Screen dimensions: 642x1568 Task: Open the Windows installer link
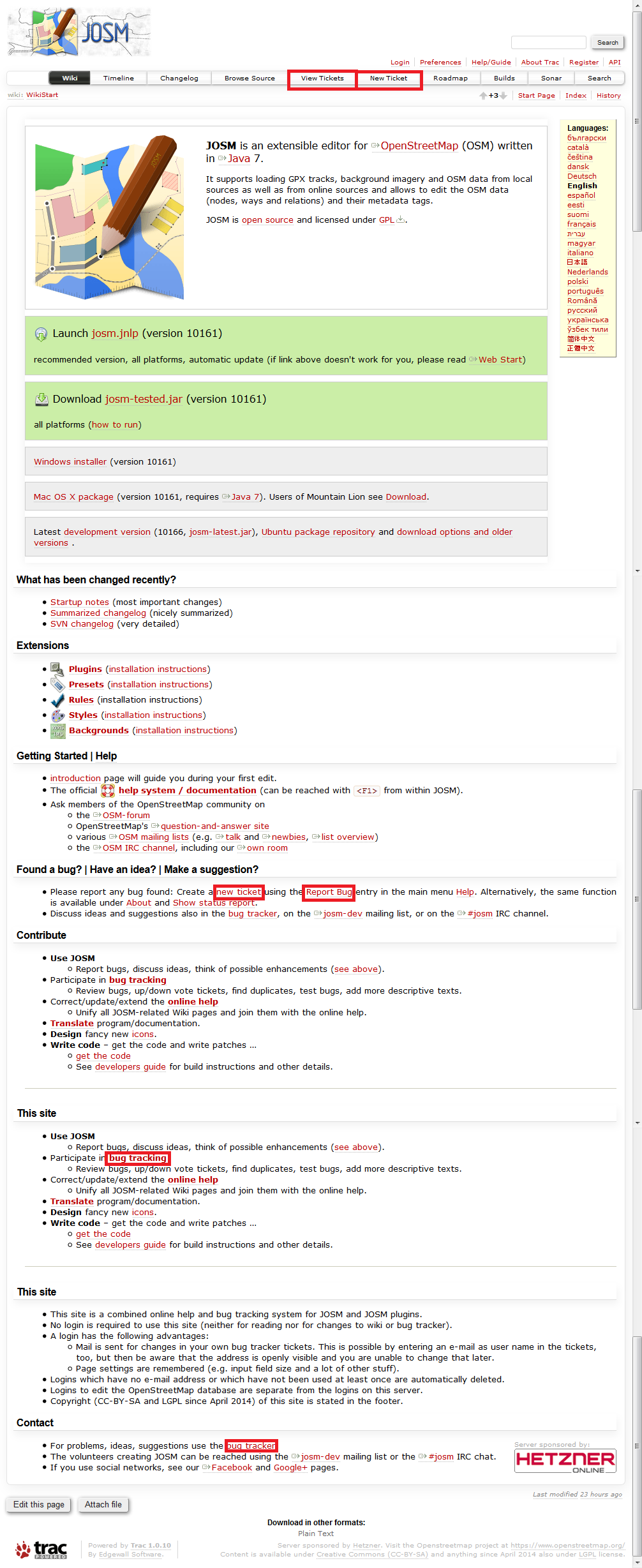70,462
